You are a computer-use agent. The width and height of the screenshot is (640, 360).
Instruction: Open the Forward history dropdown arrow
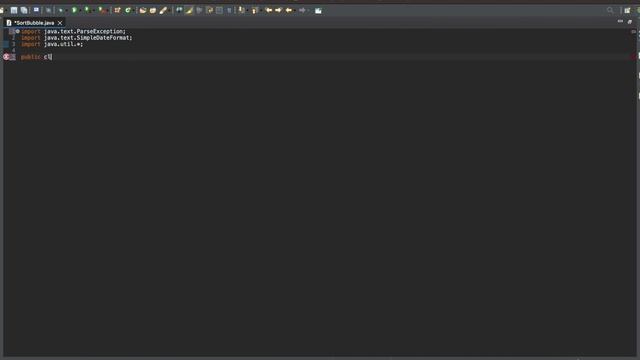[308, 11]
